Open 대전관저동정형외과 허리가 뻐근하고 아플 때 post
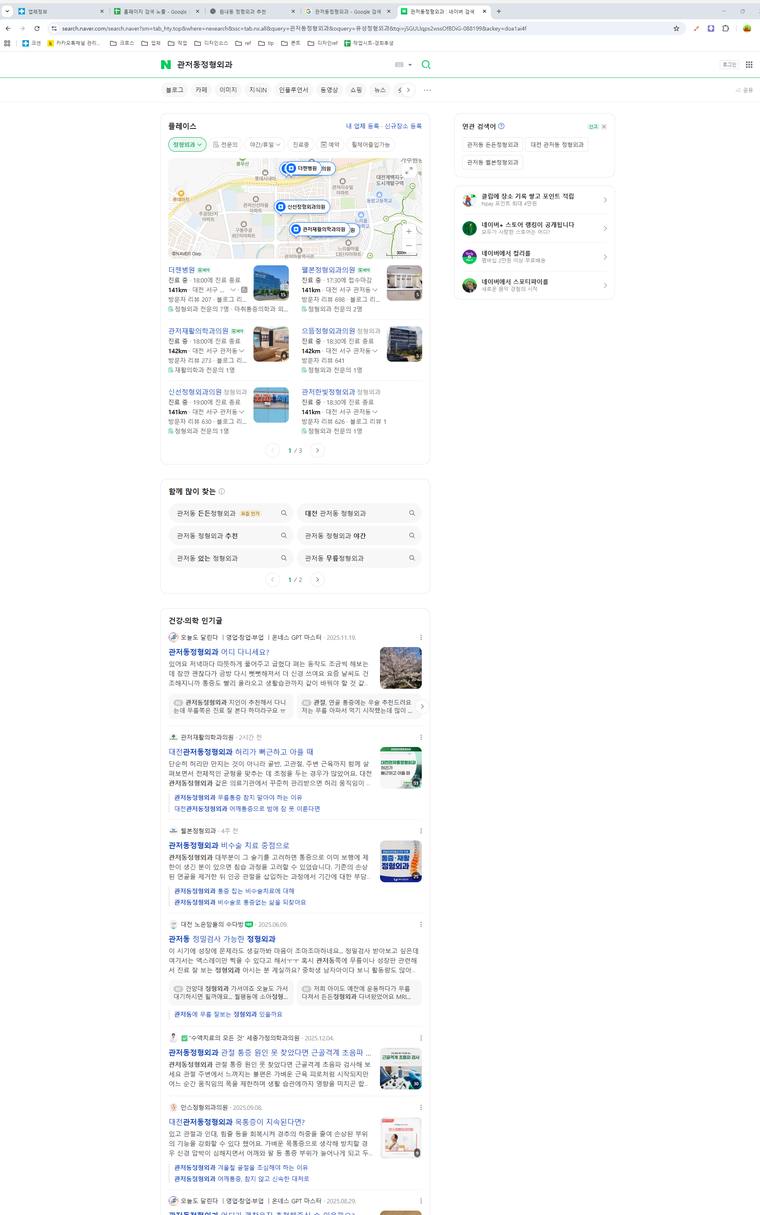Image resolution: width=760 pixels, height=1215 pixels. coord(241,752)
